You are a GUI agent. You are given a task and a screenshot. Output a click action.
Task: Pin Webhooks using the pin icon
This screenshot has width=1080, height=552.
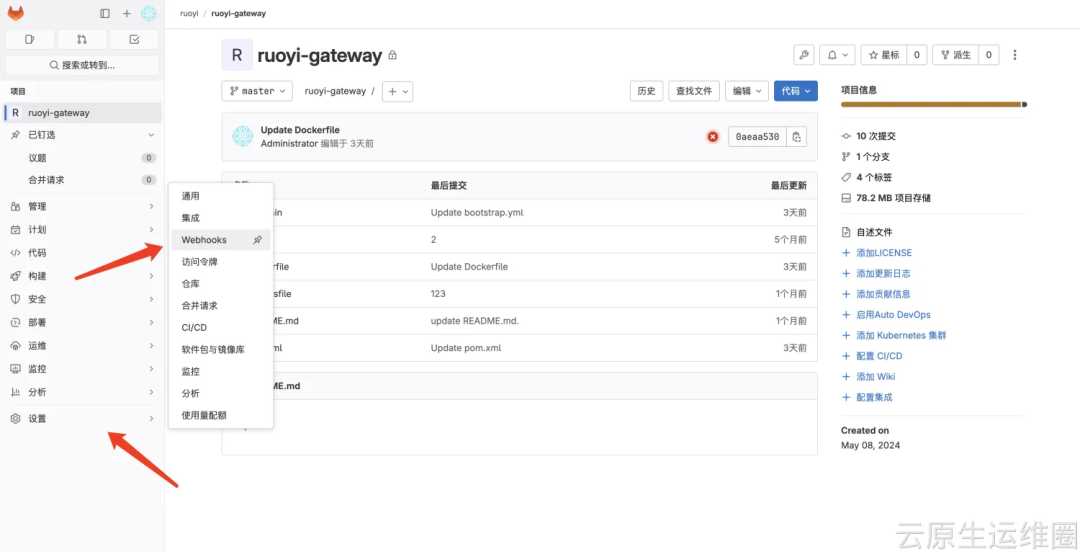[x=258, y=240]
